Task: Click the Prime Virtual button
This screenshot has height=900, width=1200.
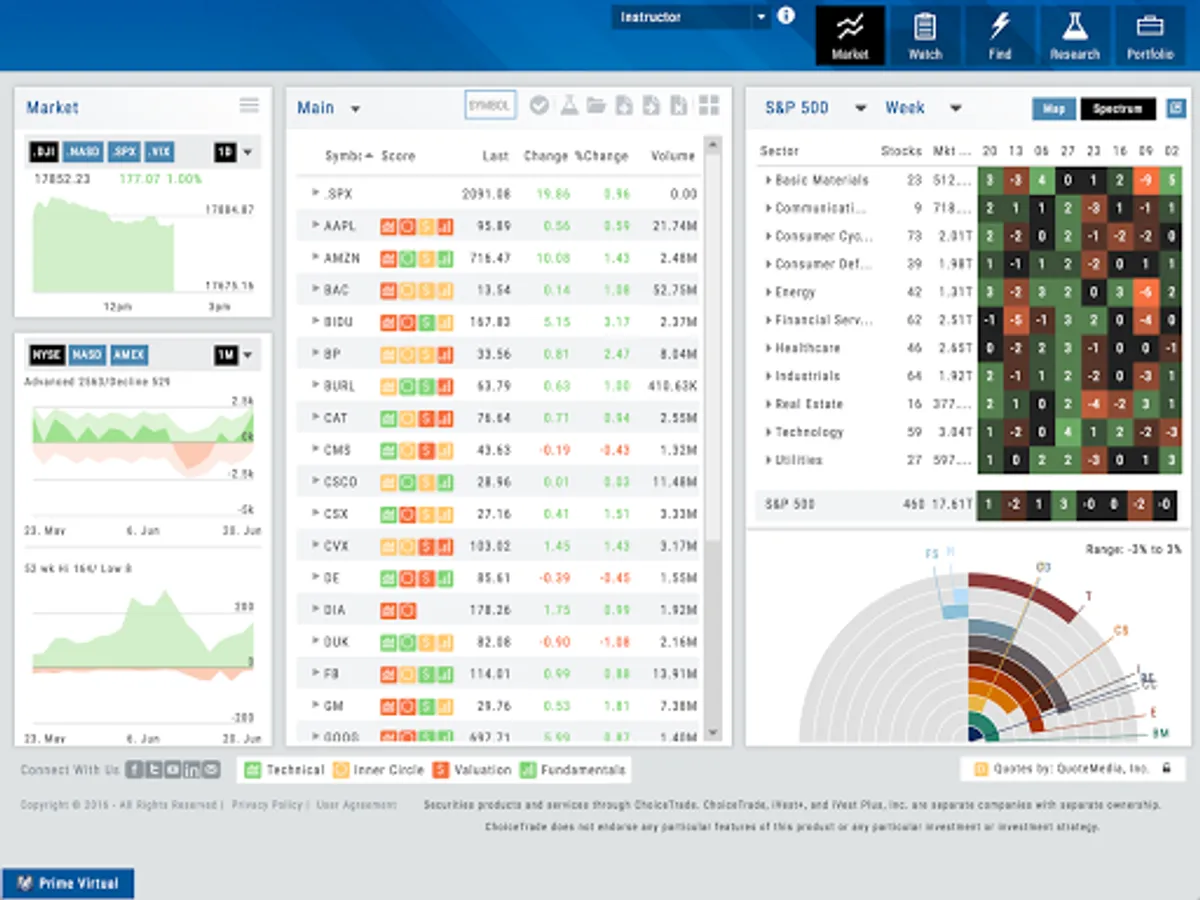Action: click(67, 884)
